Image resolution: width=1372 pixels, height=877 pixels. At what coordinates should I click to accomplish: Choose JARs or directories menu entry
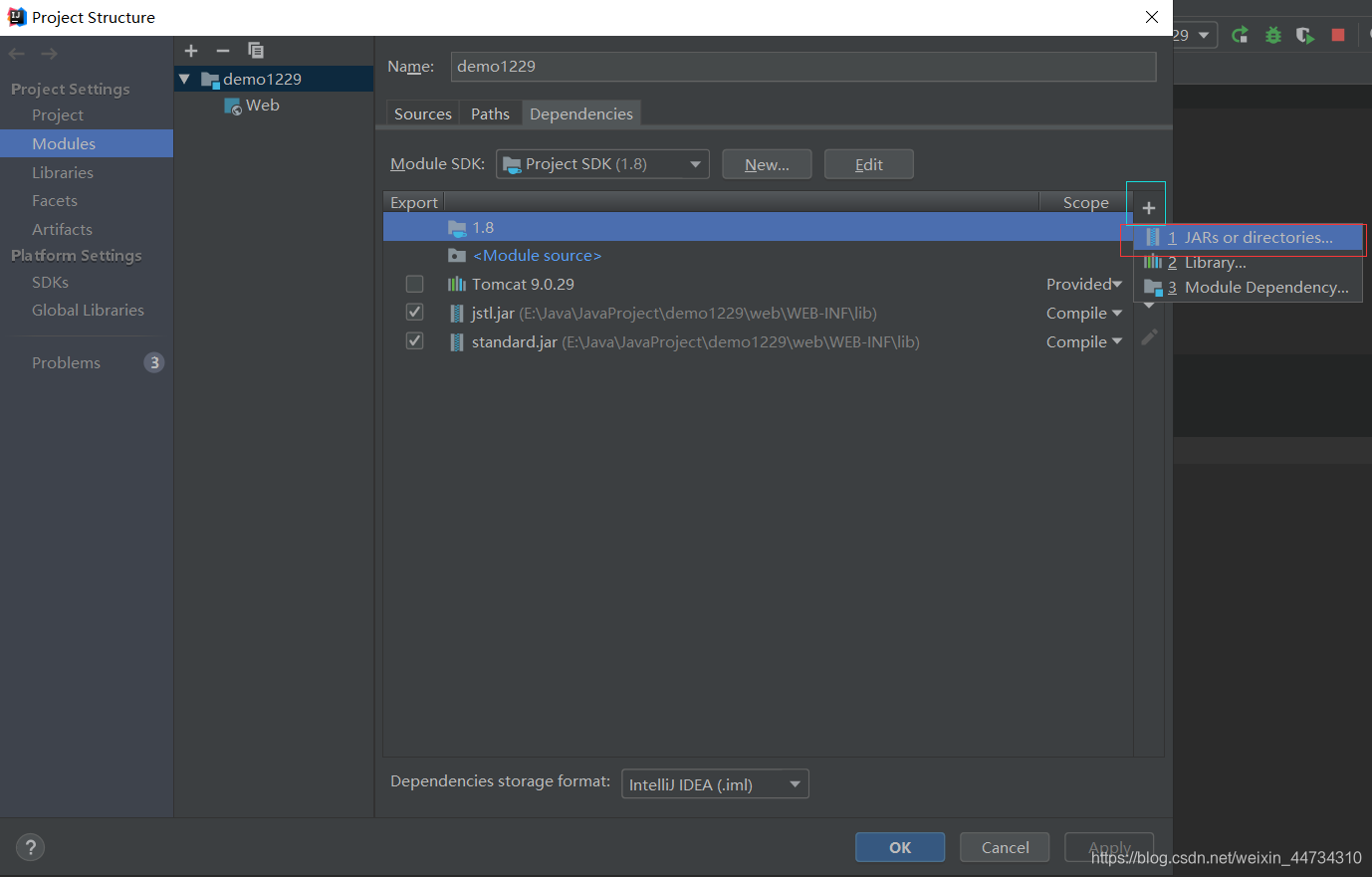pyautogui.click(x=1249, y=238)
